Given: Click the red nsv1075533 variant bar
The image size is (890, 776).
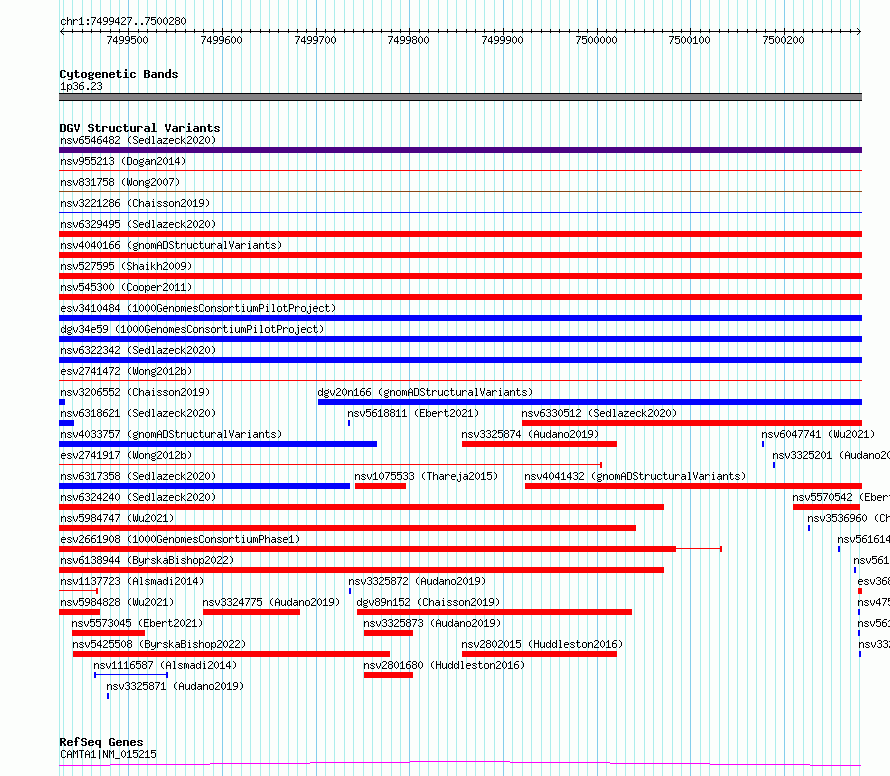Looking at the screenshot, I should [x=380, y=486].
